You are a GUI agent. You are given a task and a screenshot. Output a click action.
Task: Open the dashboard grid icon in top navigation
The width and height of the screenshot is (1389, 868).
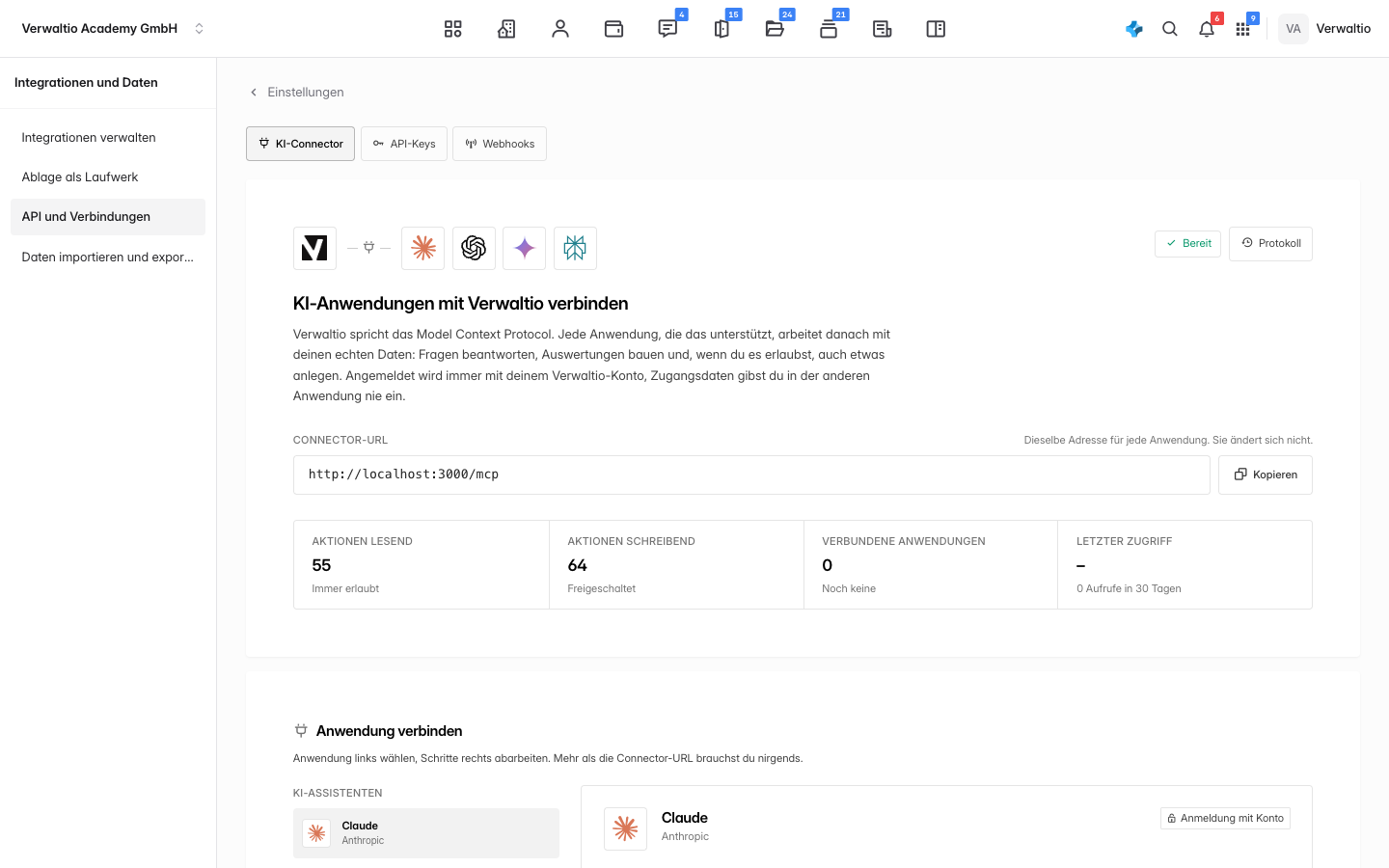tap(453, 29)
